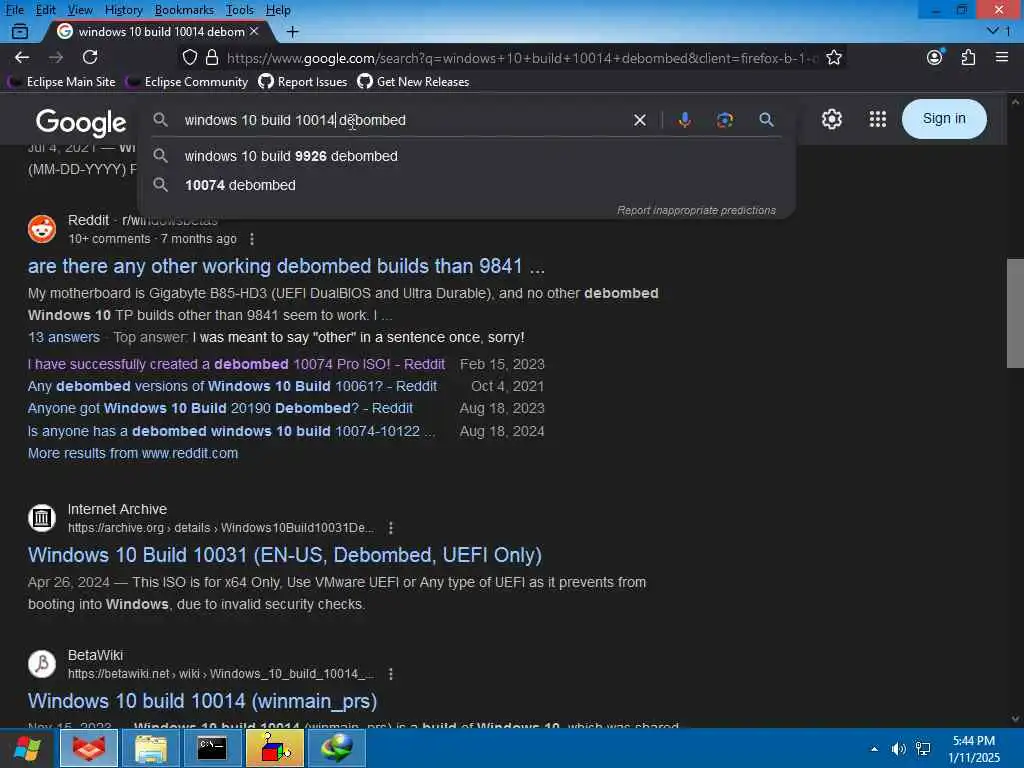
Task: Open File Explorer from the taskbar
Action: 151,748
